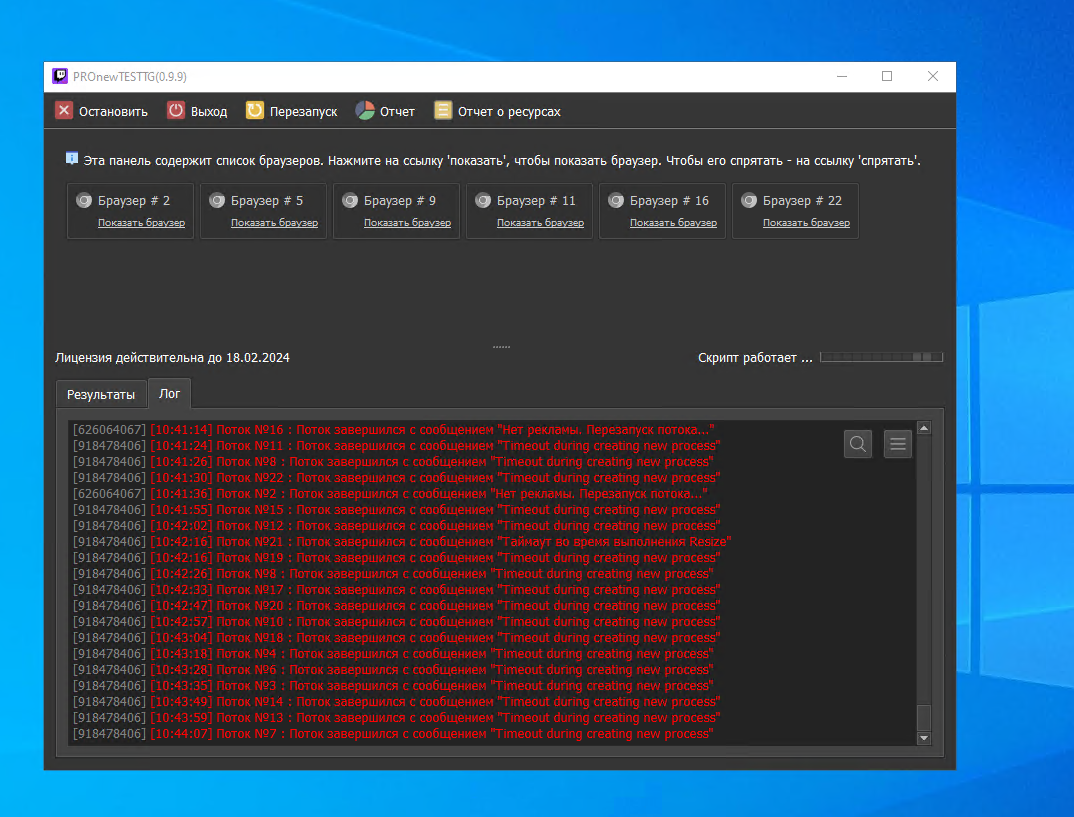Show browser # 5 via Показать браузер

coord(274,223)
